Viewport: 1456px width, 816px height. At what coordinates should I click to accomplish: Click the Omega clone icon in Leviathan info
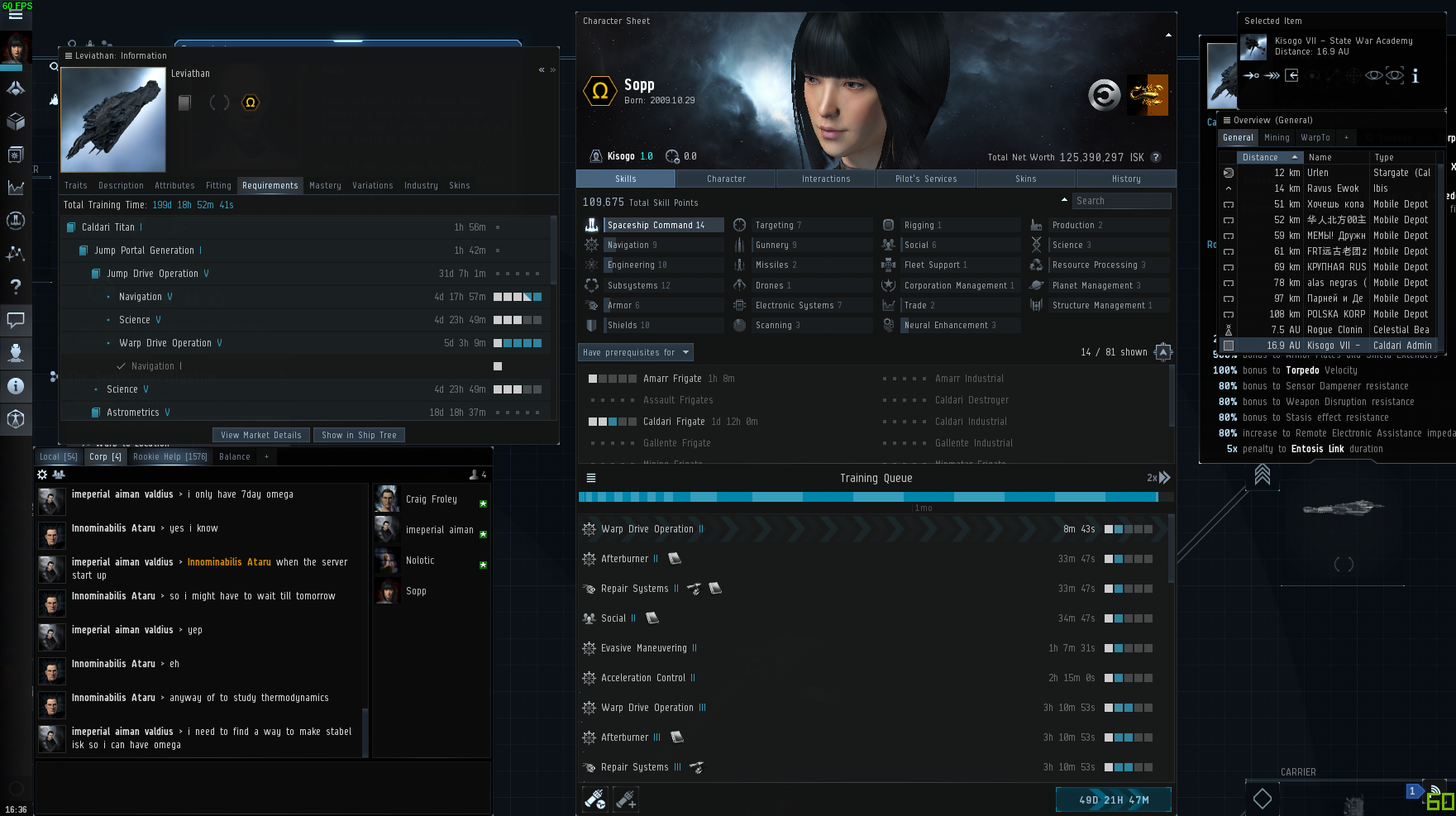click(250, 103)
